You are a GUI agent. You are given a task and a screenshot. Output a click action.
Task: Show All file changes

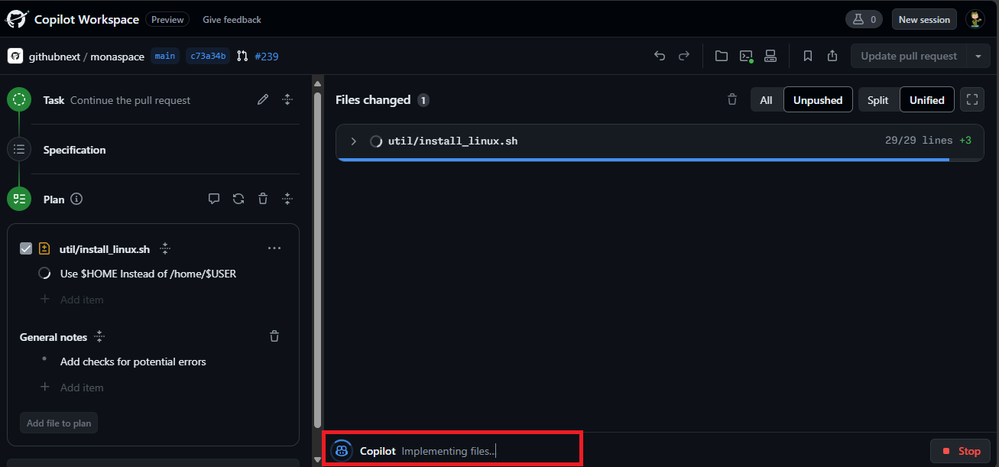766,100
